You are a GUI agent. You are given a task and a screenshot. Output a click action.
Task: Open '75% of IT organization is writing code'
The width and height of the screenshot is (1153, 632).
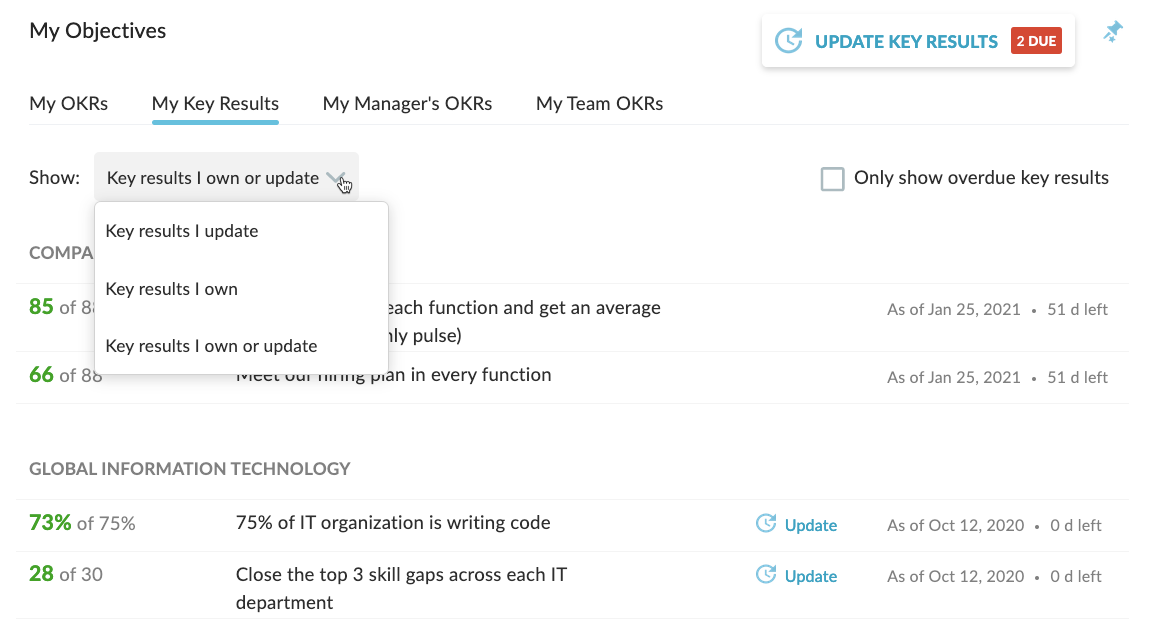[393, 522]
